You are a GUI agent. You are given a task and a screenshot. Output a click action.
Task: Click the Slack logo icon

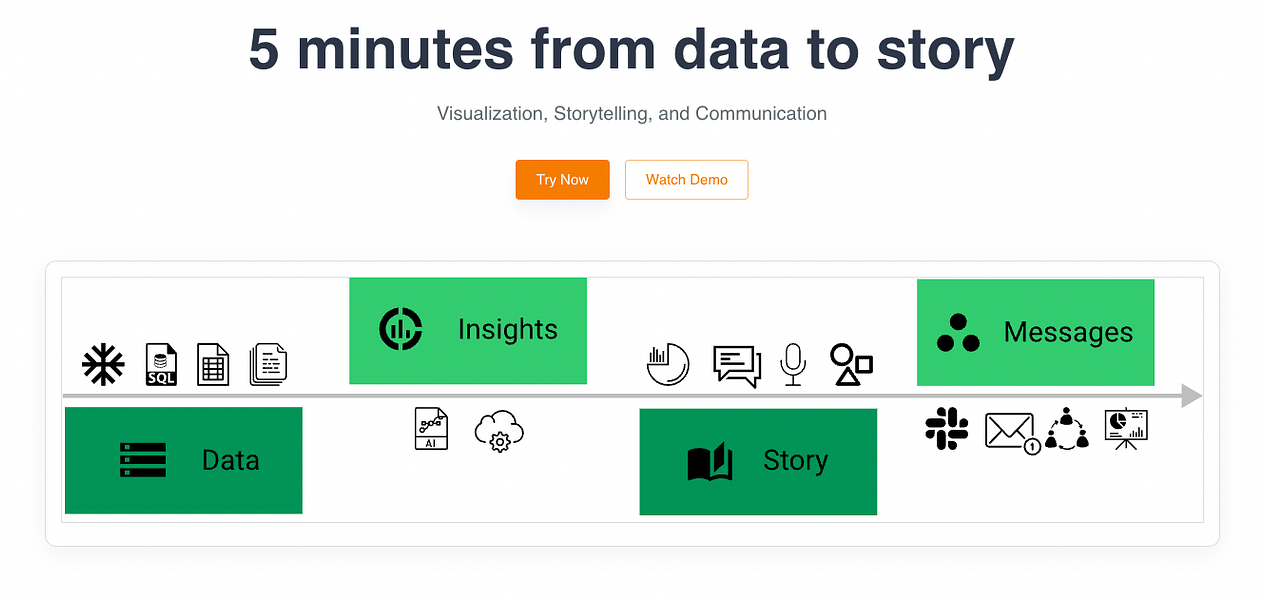pyautogui.click(x=946, y=428)
